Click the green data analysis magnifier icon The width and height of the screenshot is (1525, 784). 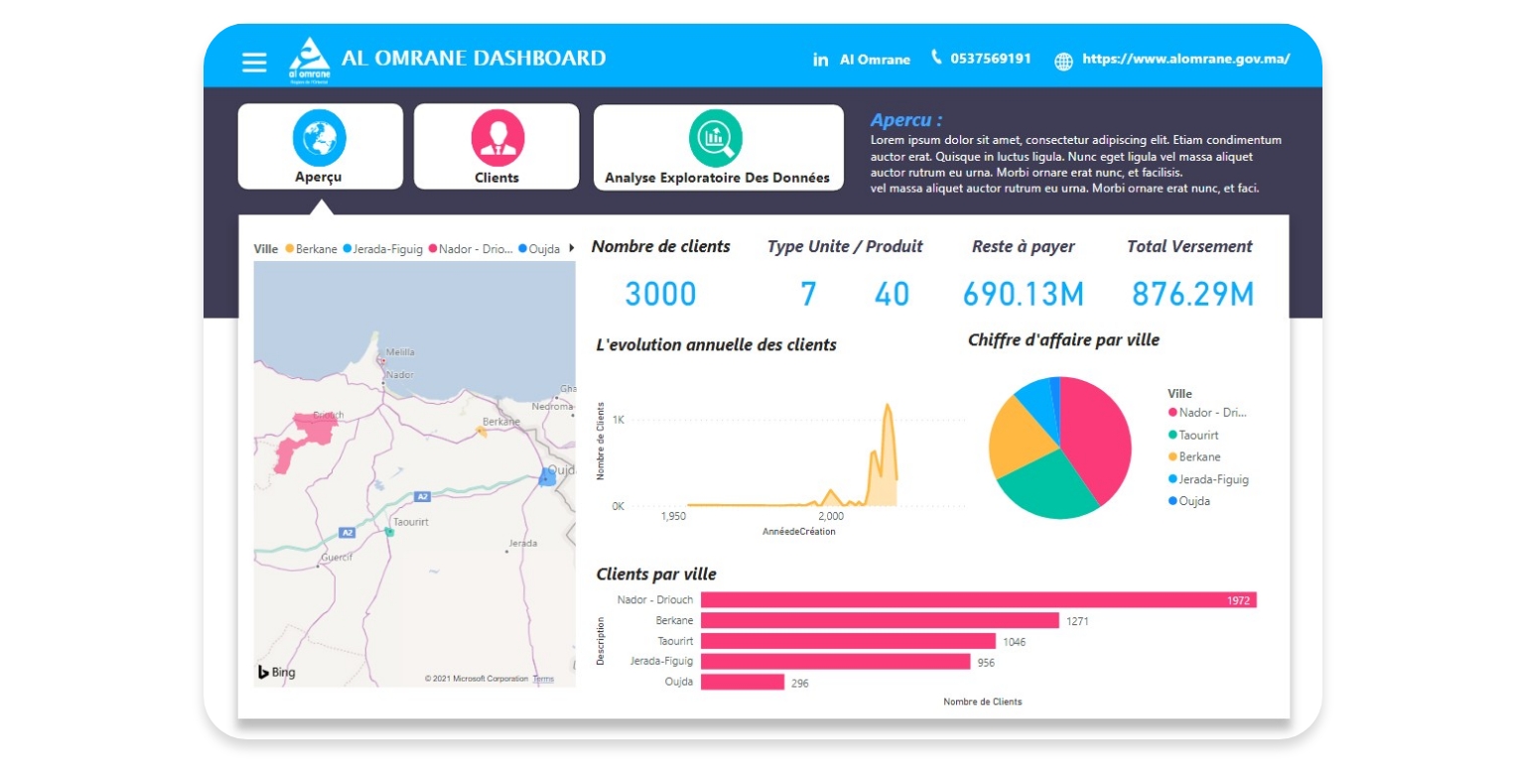pyautogui.click(x=716, y=138)
